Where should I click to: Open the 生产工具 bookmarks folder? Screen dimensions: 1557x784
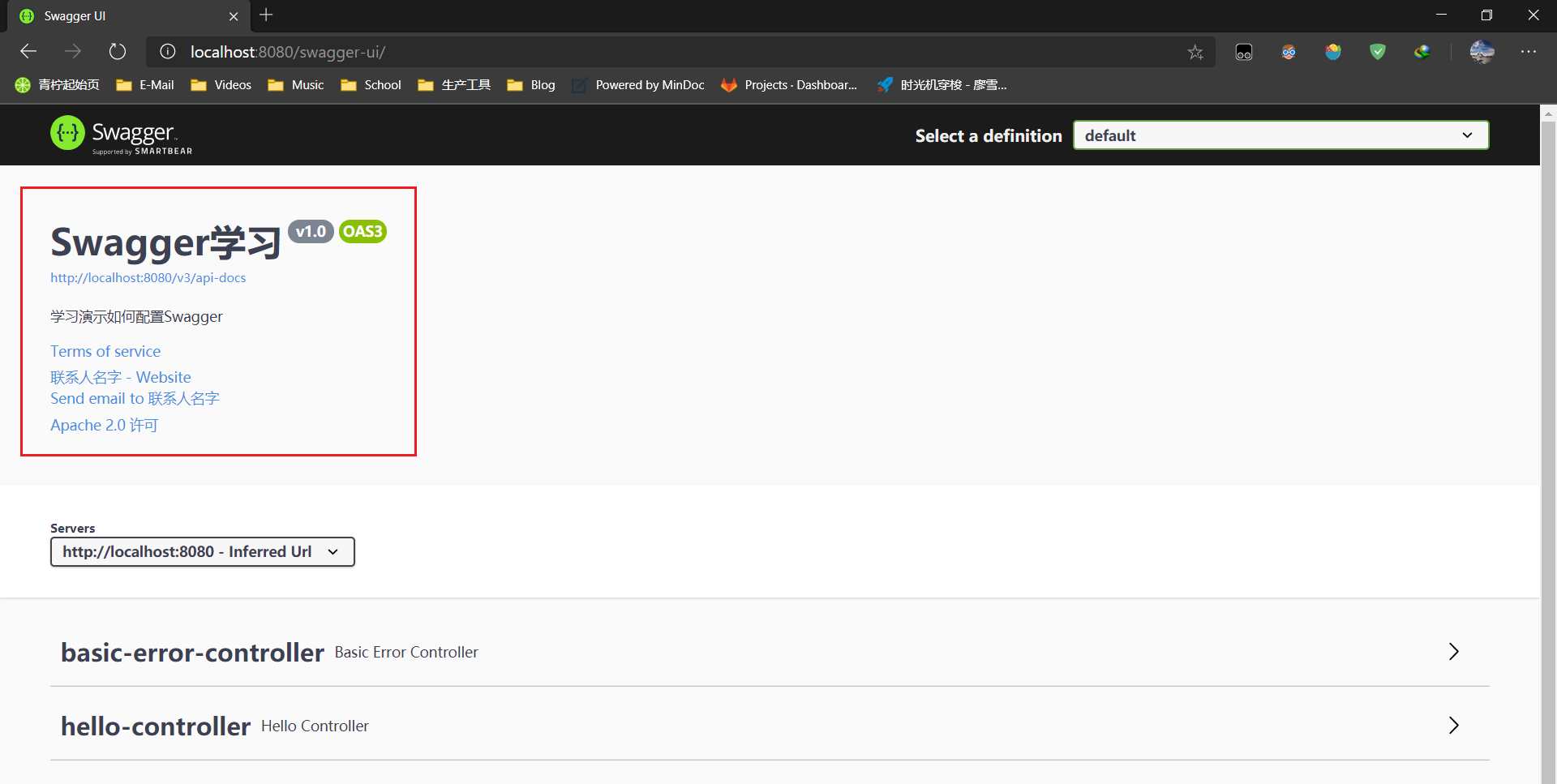[x=454, y=85]
